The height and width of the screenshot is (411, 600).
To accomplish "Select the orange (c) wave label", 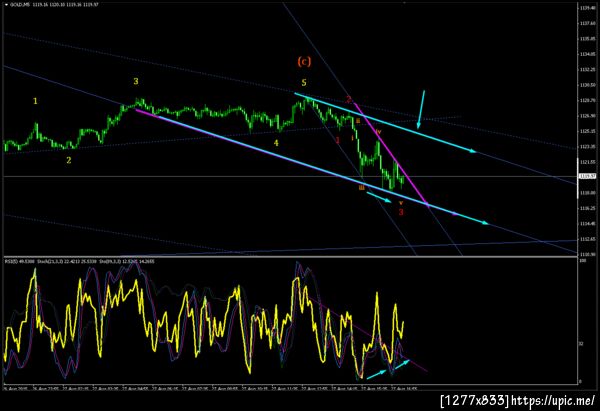I will click(x=304, y=62).
